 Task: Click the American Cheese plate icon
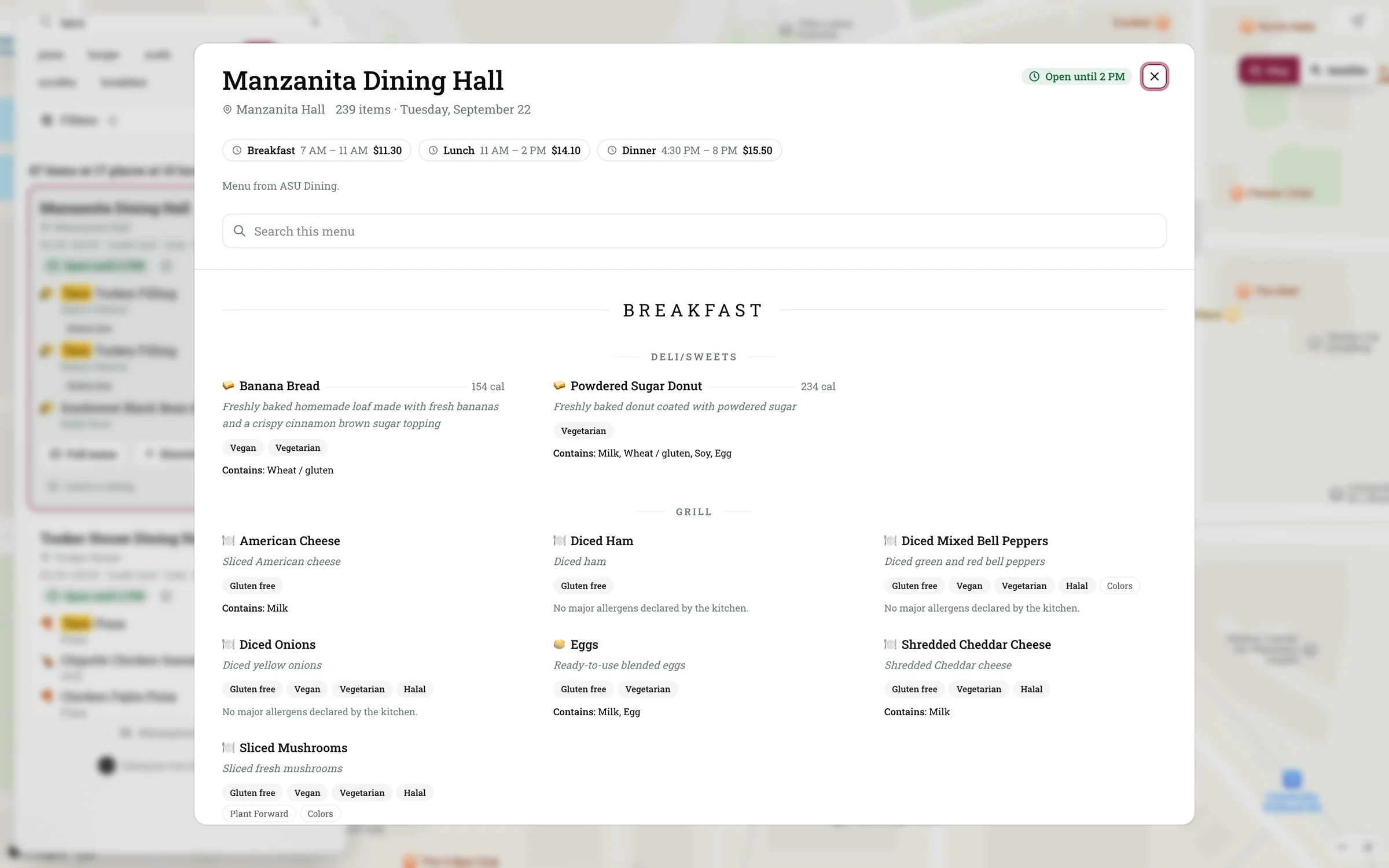coord(229,540)
